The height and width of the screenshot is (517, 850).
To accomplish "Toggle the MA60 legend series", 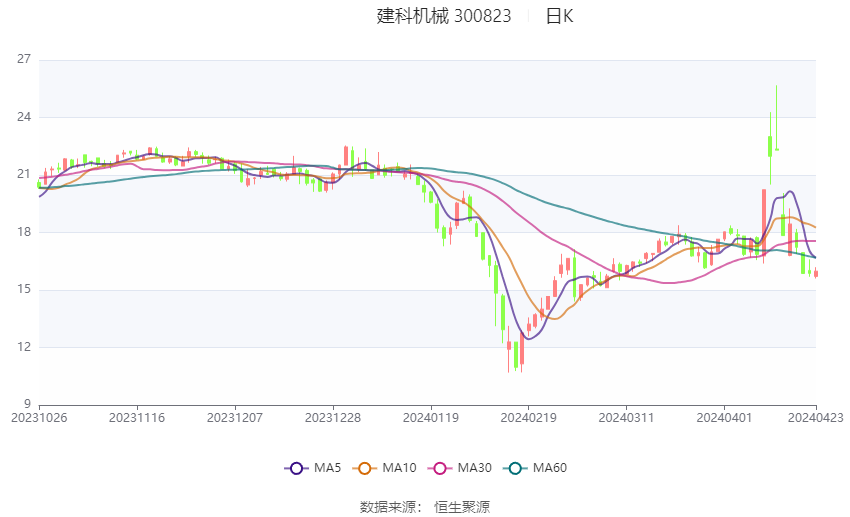I will pyautogui.click(x=535, y=468).
